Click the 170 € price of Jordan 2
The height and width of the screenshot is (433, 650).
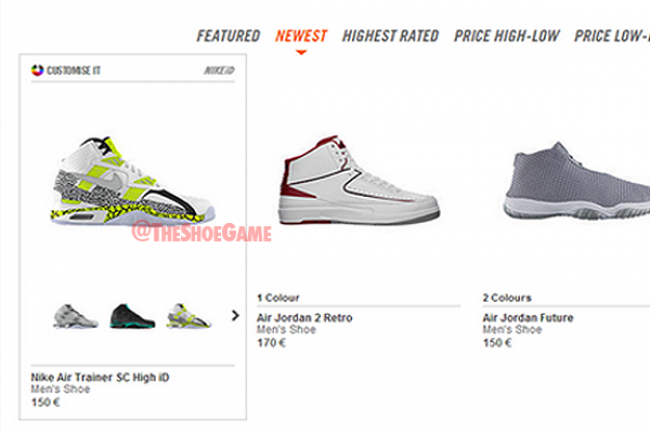[272, 343]
